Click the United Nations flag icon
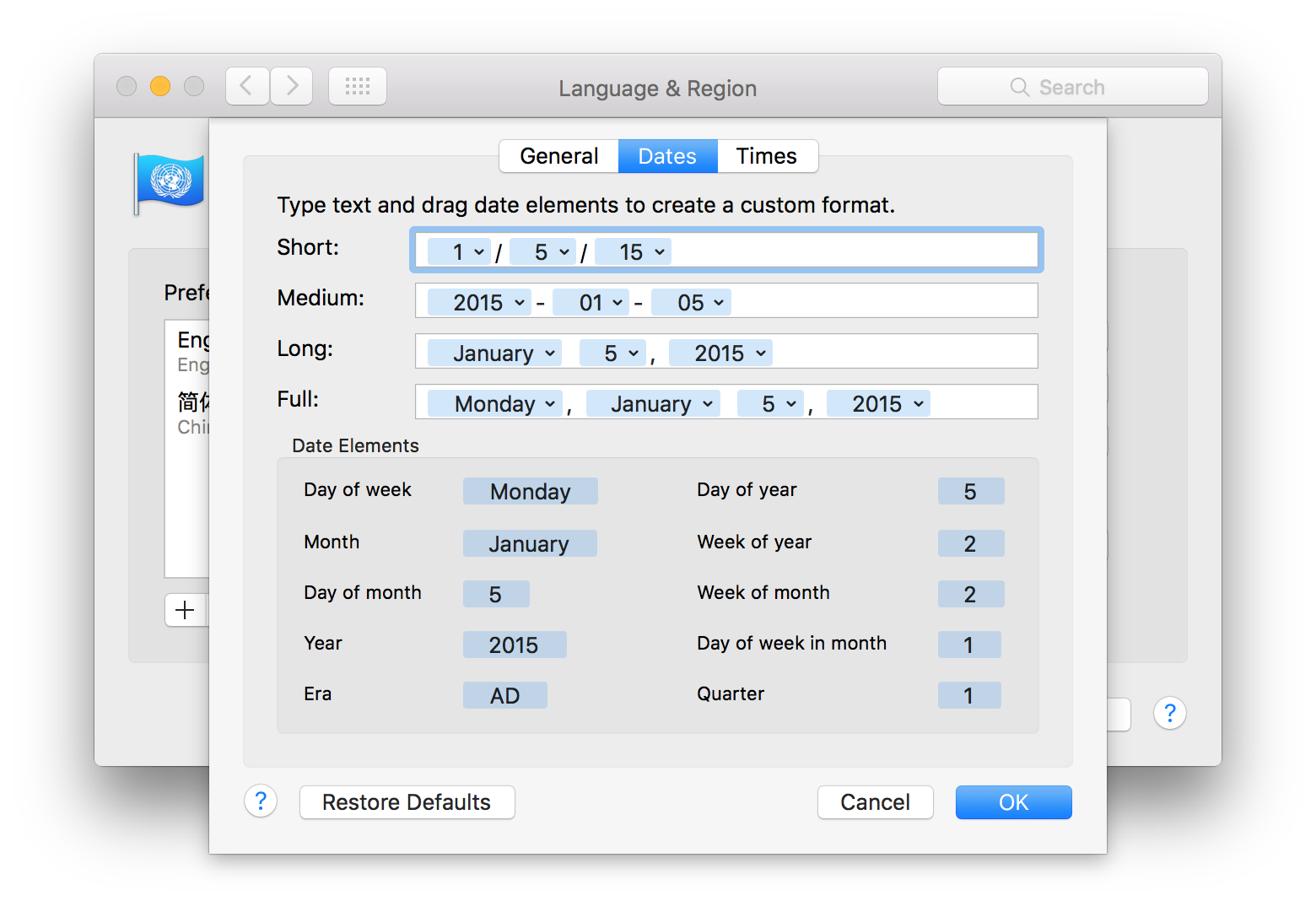This screenshot has height=901, width=1316. pos(170,181)
